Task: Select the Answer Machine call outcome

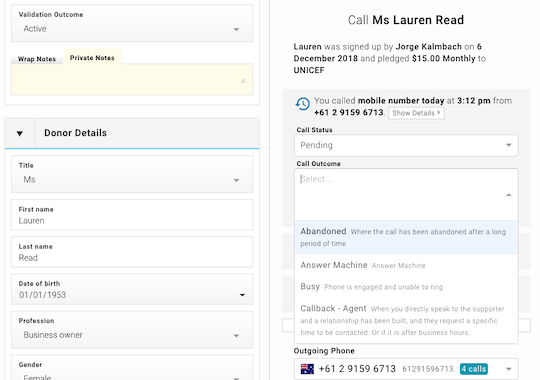Action: (406, 265)
